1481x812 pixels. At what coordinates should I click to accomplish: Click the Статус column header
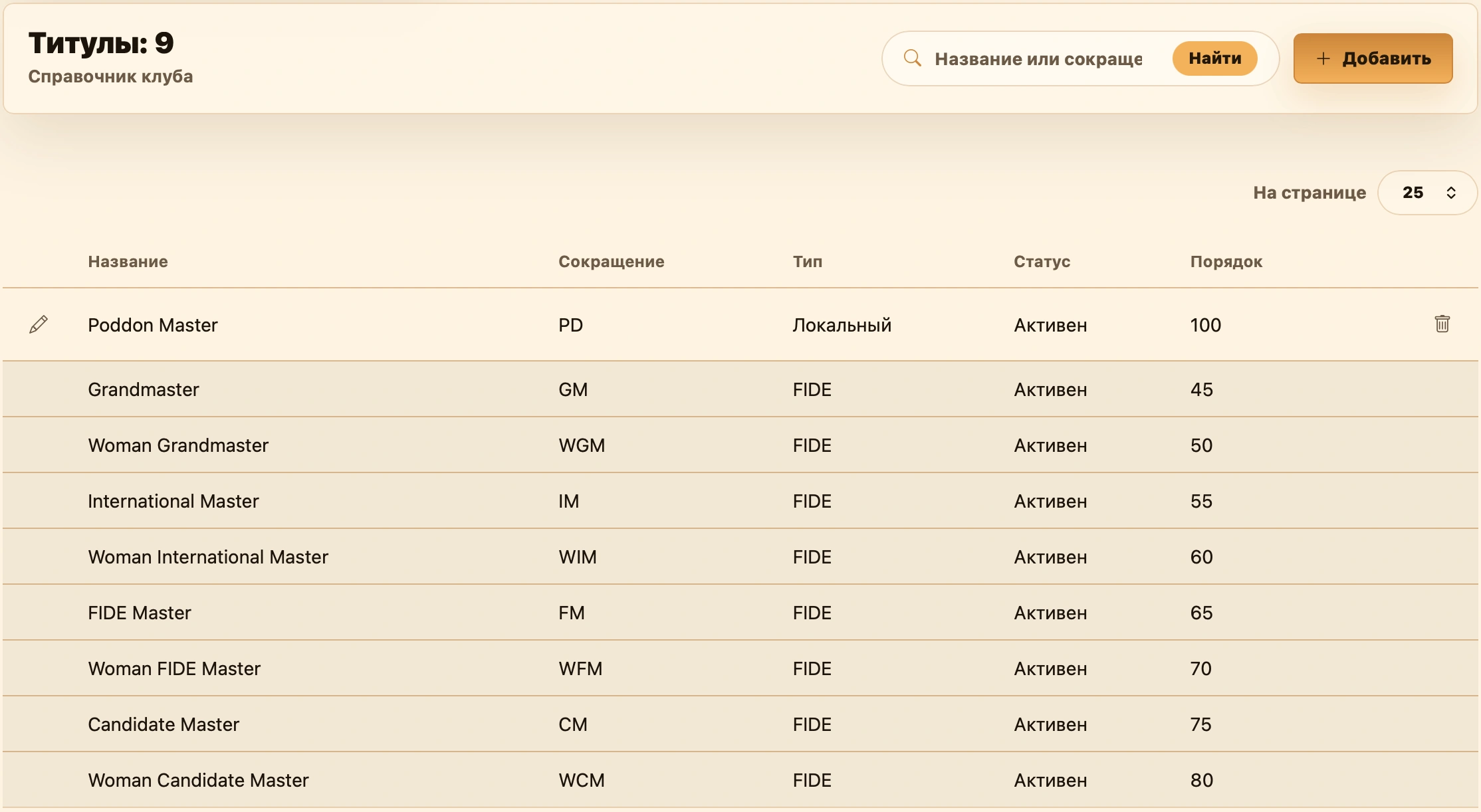click(x=1042, y=261)
